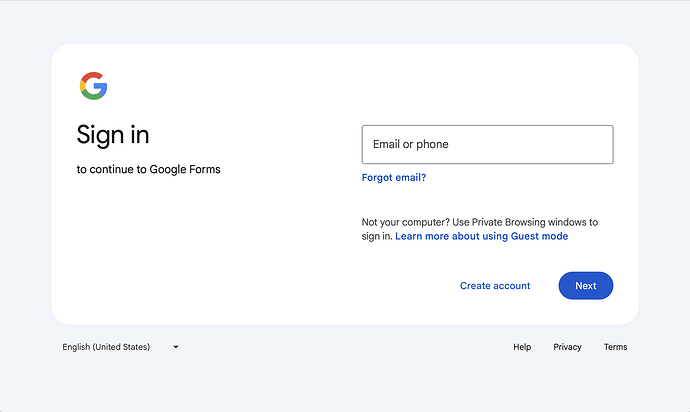
Task: Click the 'to continue to Google Forms' subtitle
Action: (x=148, y=170)
